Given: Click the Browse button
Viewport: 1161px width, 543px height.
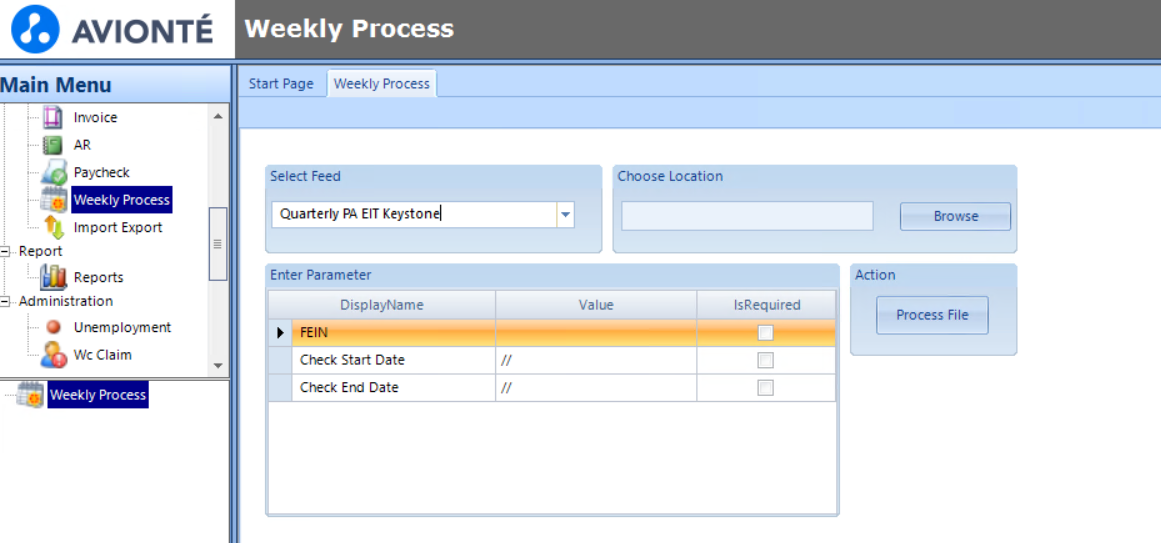Looking at the screenshot, I should [955, 216].
